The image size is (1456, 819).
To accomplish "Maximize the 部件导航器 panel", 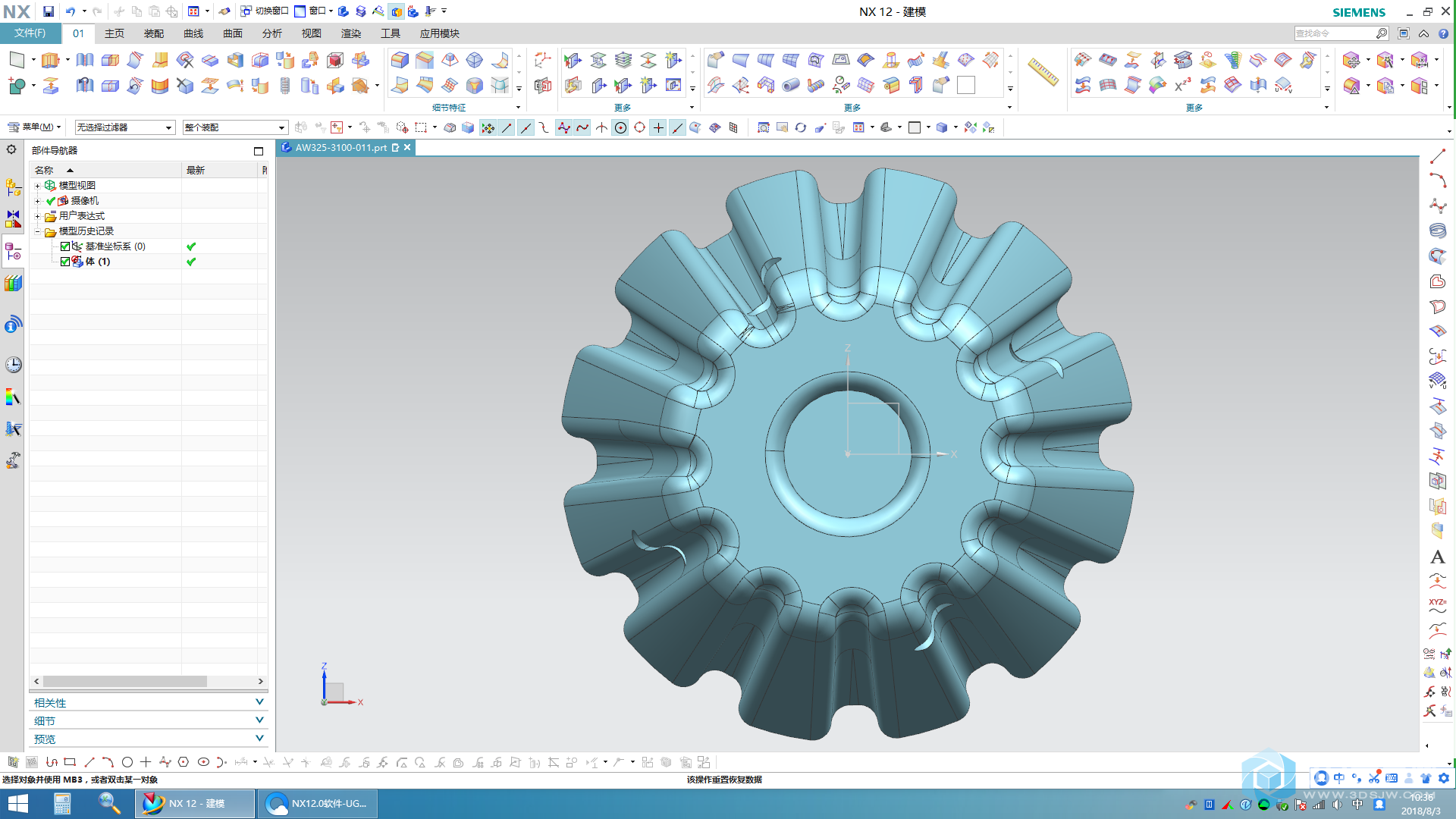I will [259, 151].
